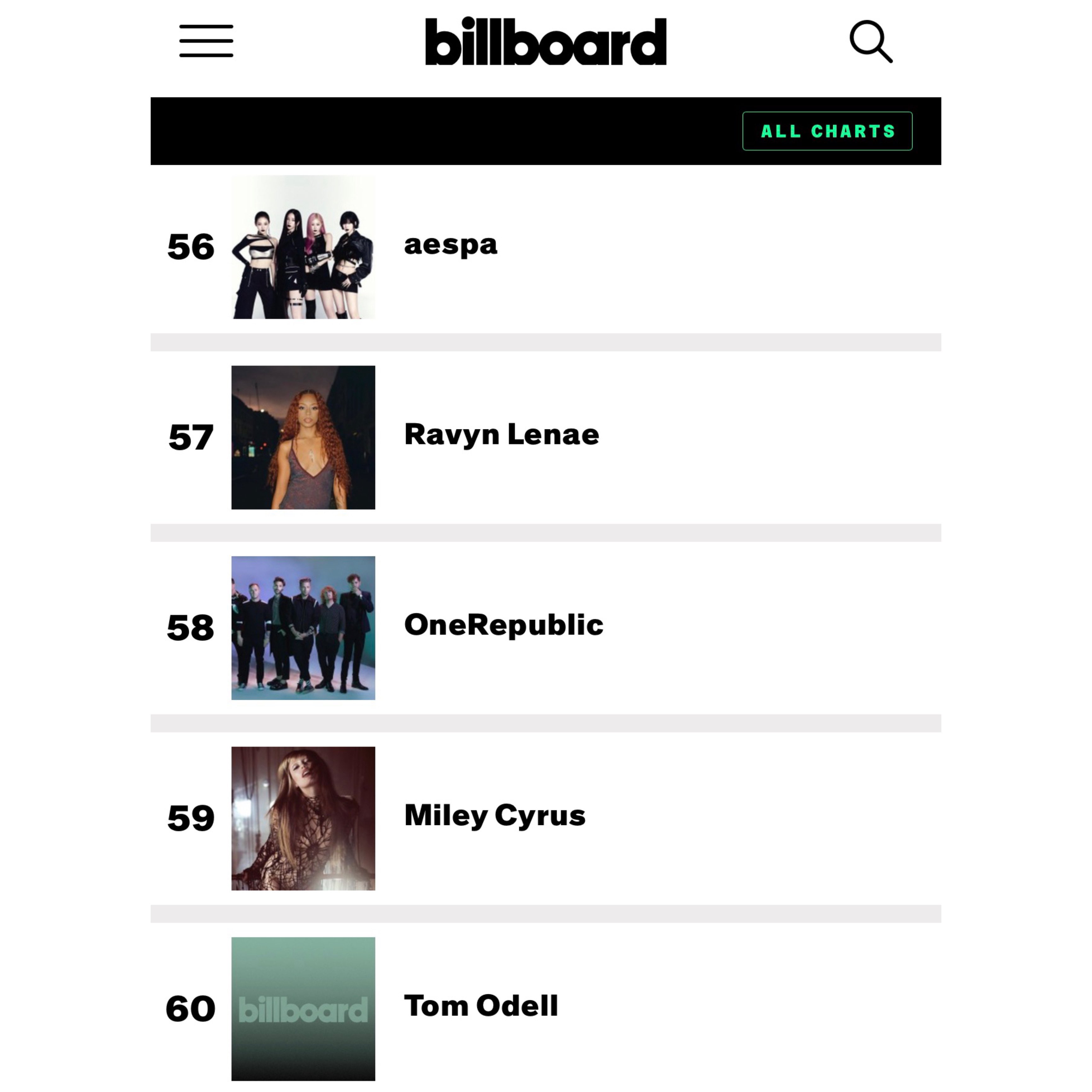Select chart rank number 58
Viewport: 1092px width, 1092px height.
click(x=191, y=627)
